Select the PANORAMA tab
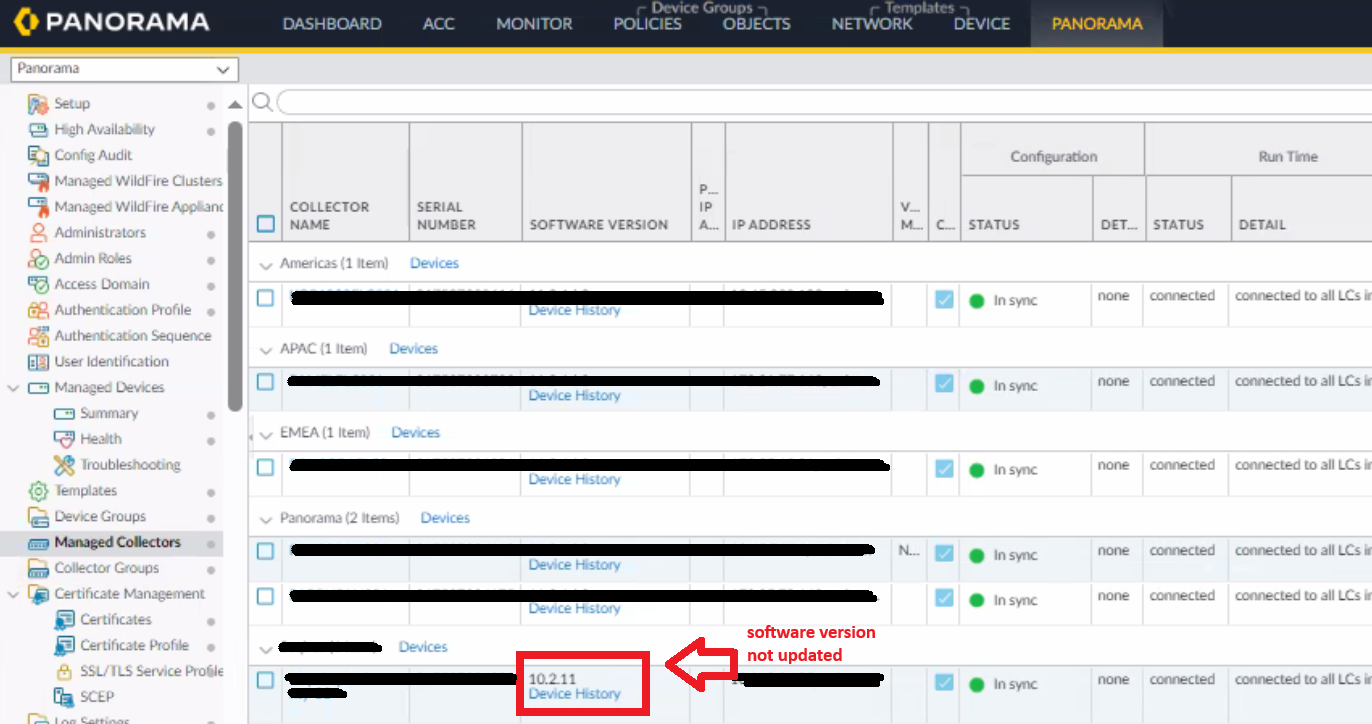The height and width of the screenshot is (724, 1372). pyautogui.click(x=1097, y=24)
